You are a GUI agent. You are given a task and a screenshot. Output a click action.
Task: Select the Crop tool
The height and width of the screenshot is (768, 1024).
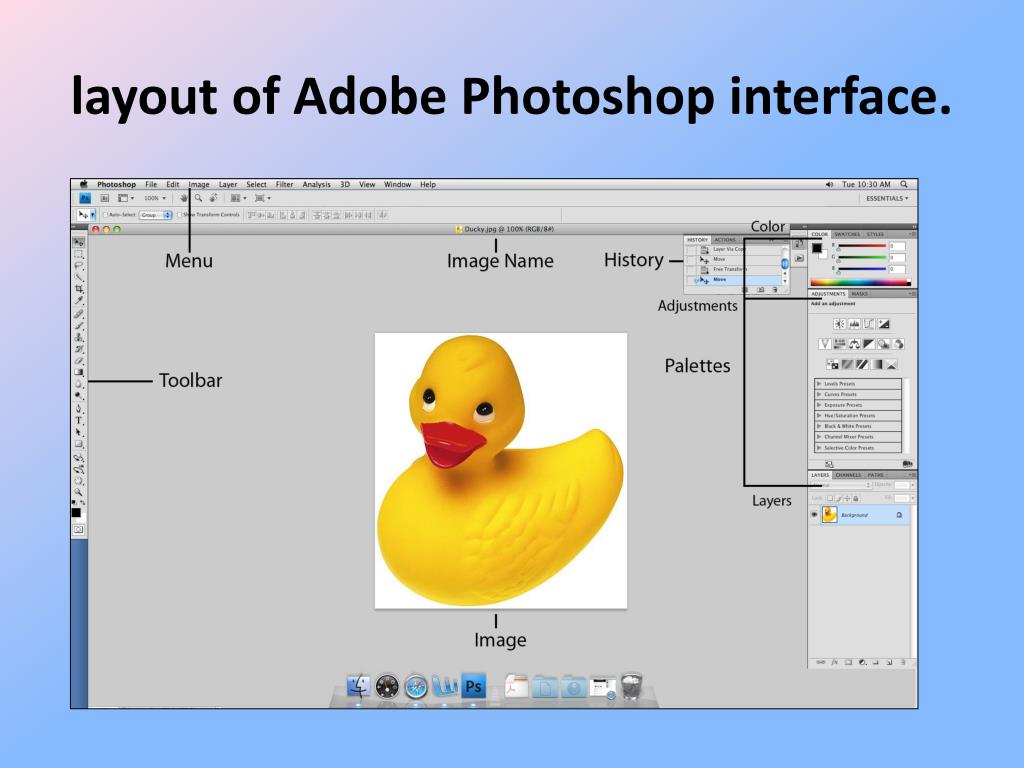pos(79,289)
